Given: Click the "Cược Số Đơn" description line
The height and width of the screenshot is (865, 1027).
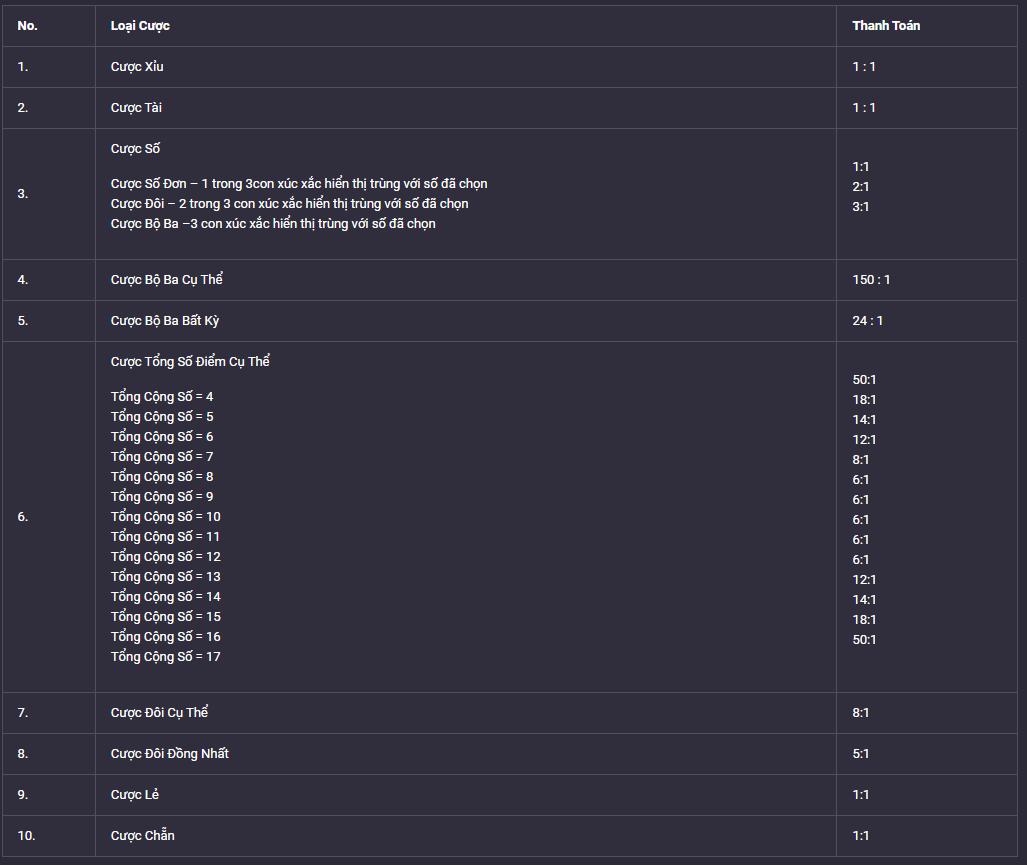Looking at the screenshot, I should pos(299,183).
